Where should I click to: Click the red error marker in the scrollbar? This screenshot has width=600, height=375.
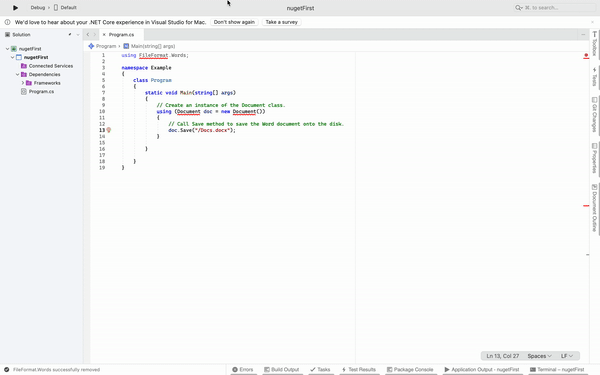tap(586, 206)
